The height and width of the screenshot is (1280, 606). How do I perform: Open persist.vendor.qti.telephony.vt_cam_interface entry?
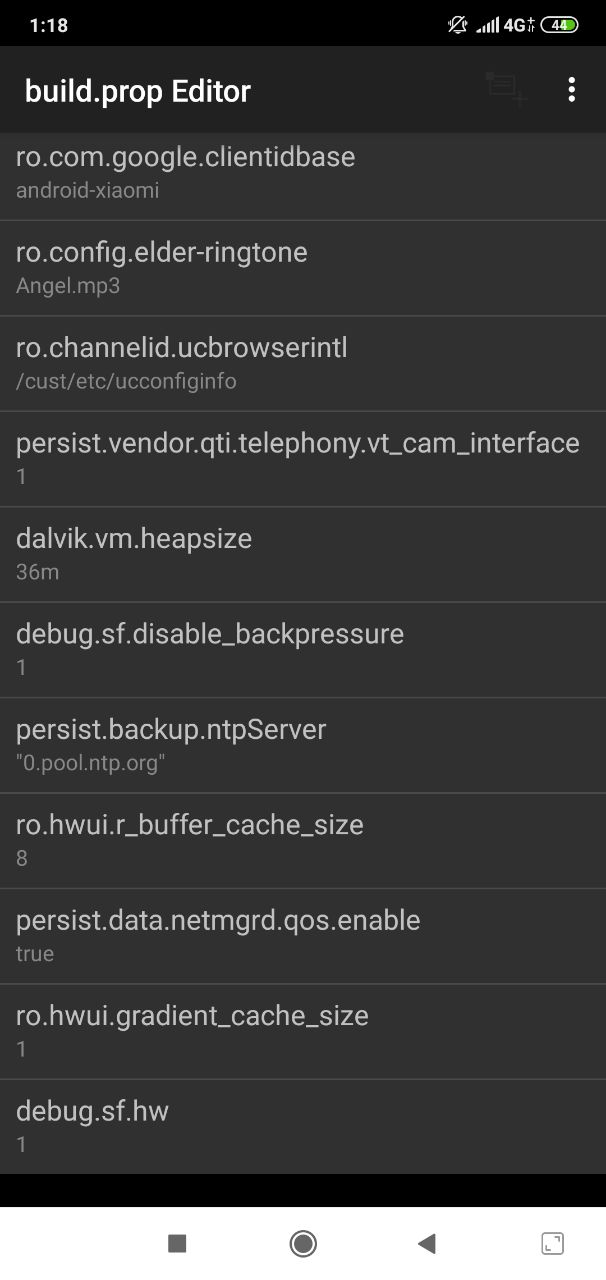point(303,459)
